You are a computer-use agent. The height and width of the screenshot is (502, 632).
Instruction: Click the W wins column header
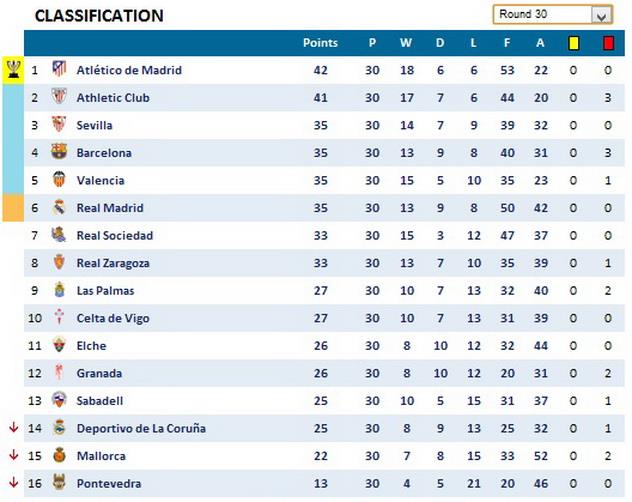(405, 43)
